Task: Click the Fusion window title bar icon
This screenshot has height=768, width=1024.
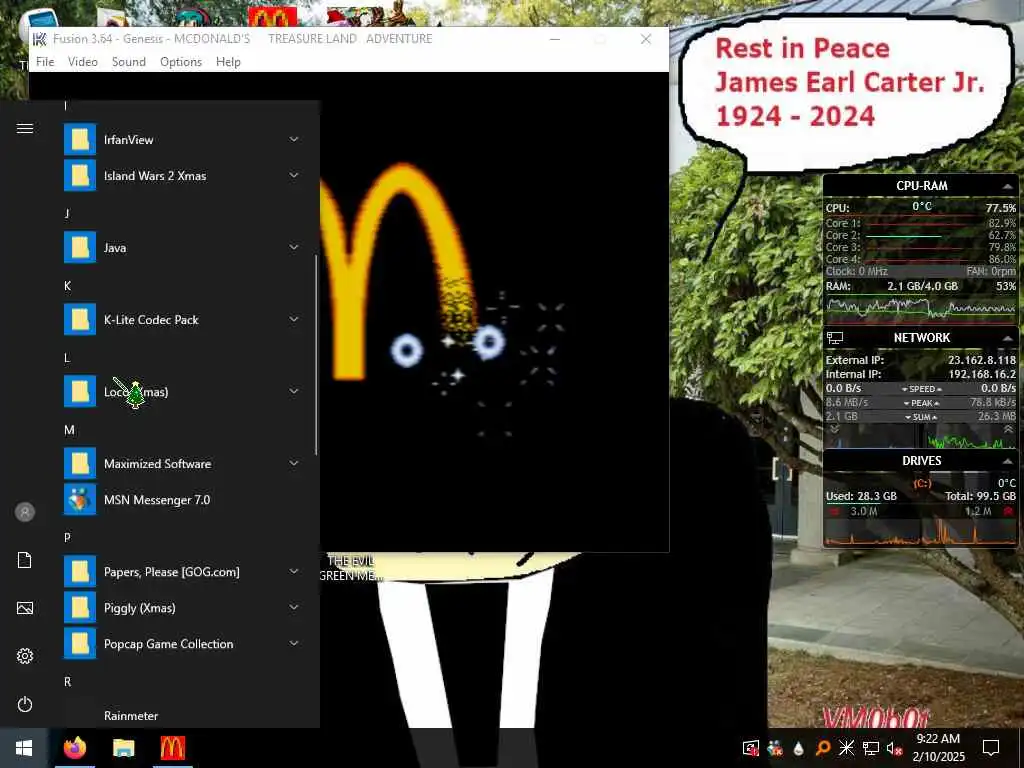Action: click(40, 39)
